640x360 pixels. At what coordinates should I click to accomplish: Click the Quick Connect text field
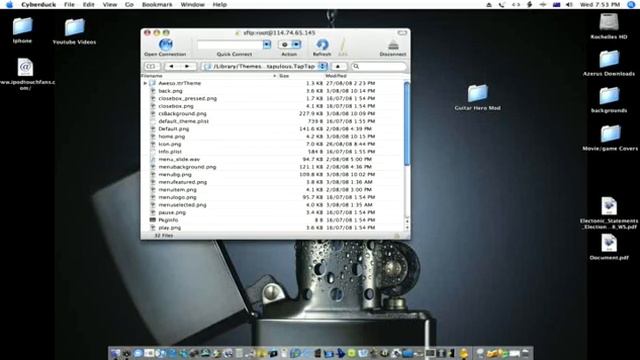tap(230, 44)
